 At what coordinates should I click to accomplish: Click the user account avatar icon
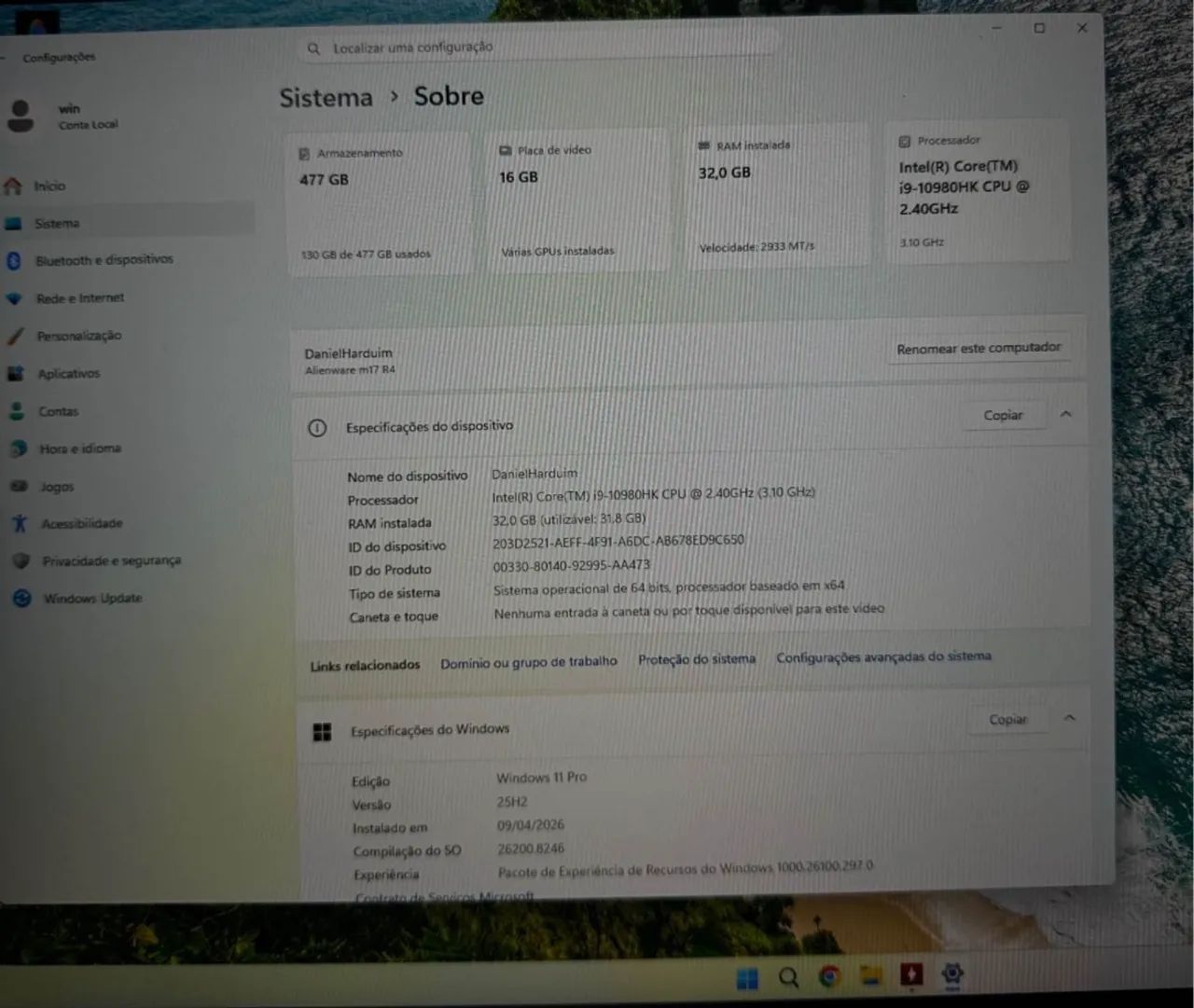click(21, 117)
